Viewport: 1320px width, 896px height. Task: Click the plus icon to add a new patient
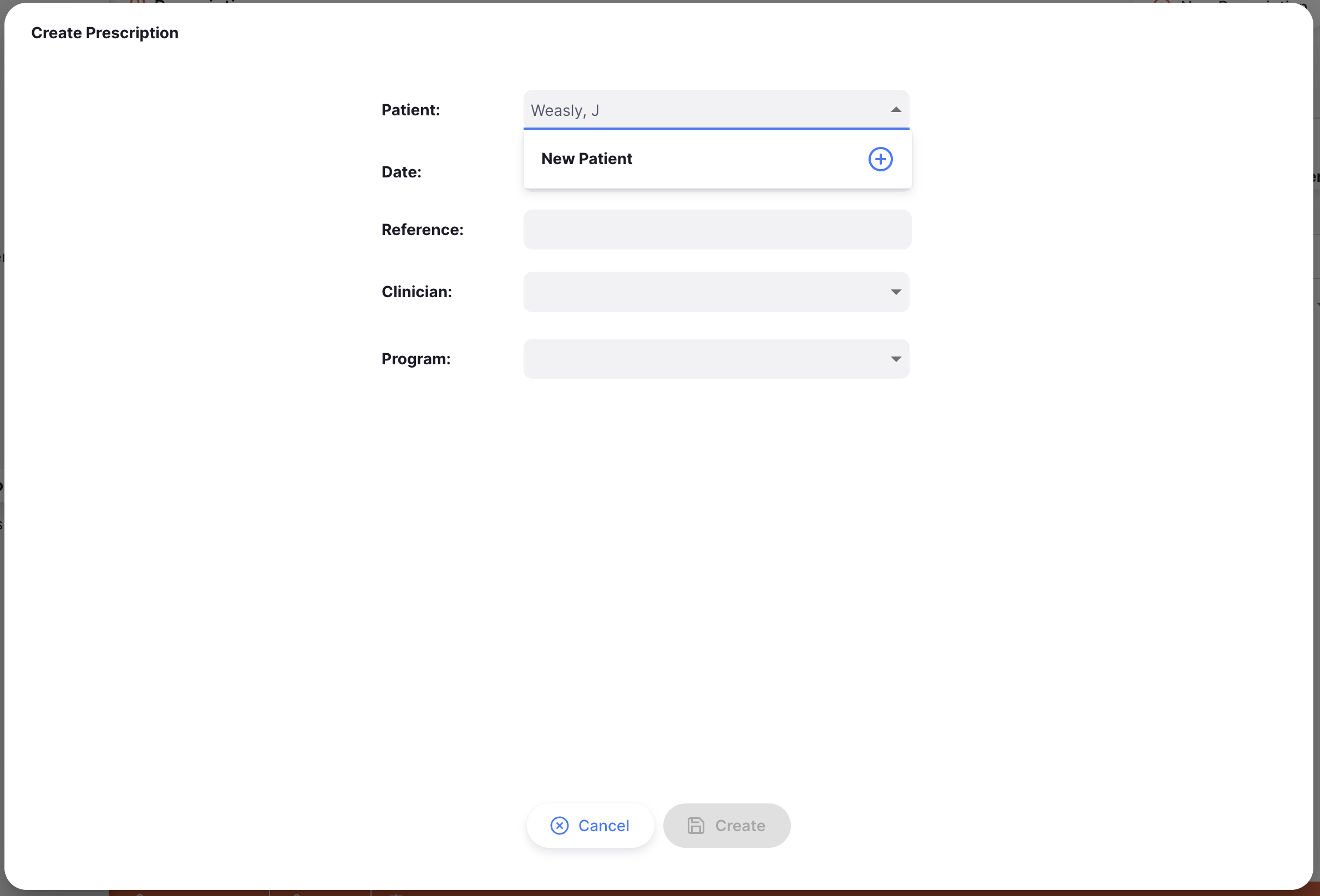click(880, 159)
